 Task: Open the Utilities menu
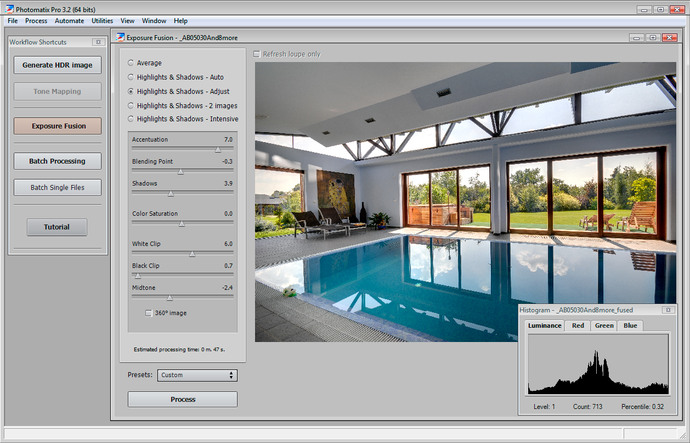pos(102,21)
